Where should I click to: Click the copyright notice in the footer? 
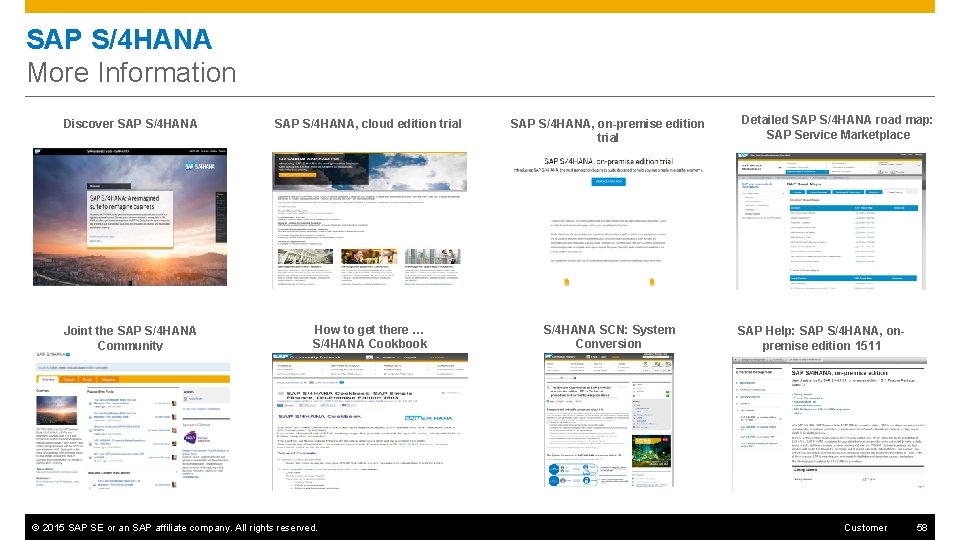[x=174, y=528]
